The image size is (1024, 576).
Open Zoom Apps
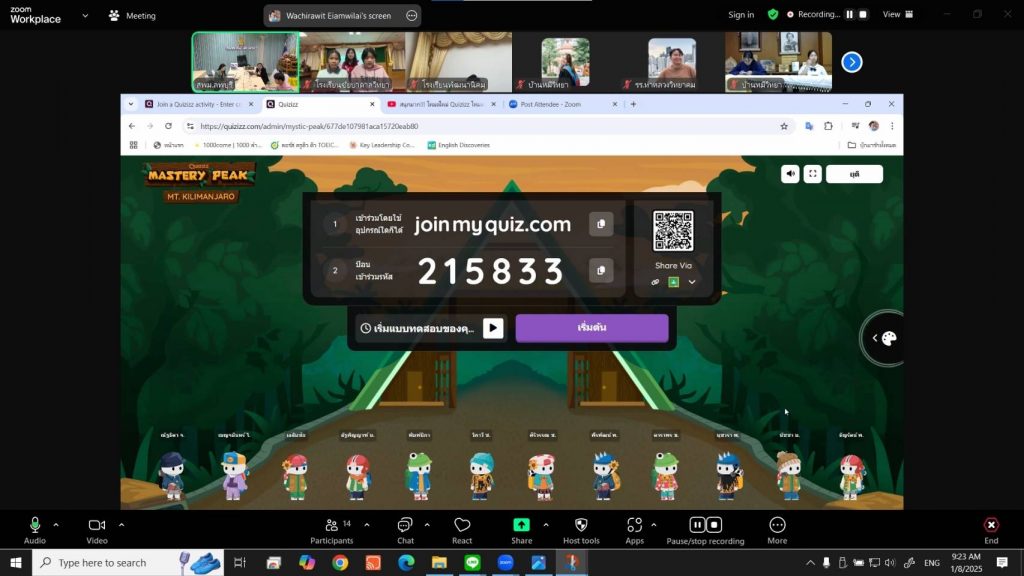[x=634, y=530]
